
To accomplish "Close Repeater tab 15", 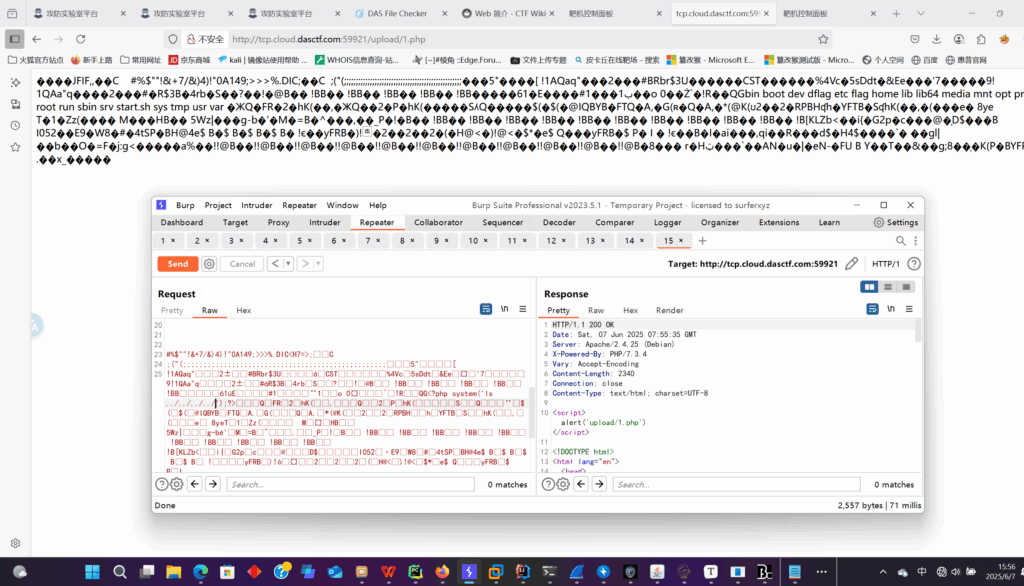I will click(681, 241).
